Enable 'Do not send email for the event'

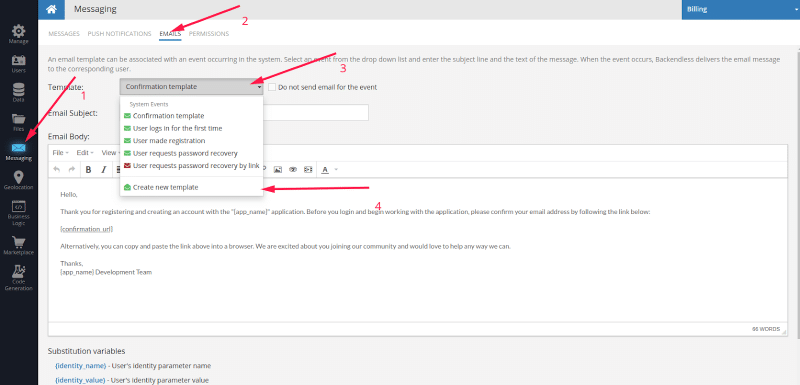272,87
